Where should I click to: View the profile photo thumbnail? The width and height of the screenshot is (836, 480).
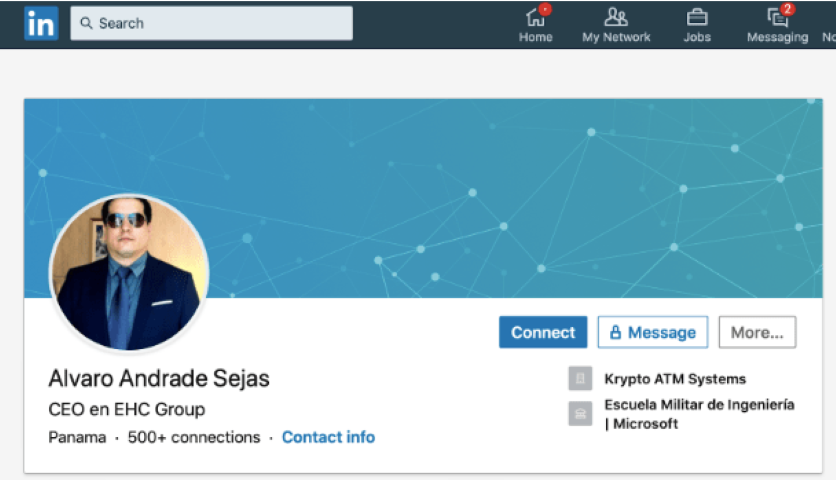[x=128, y=273]
